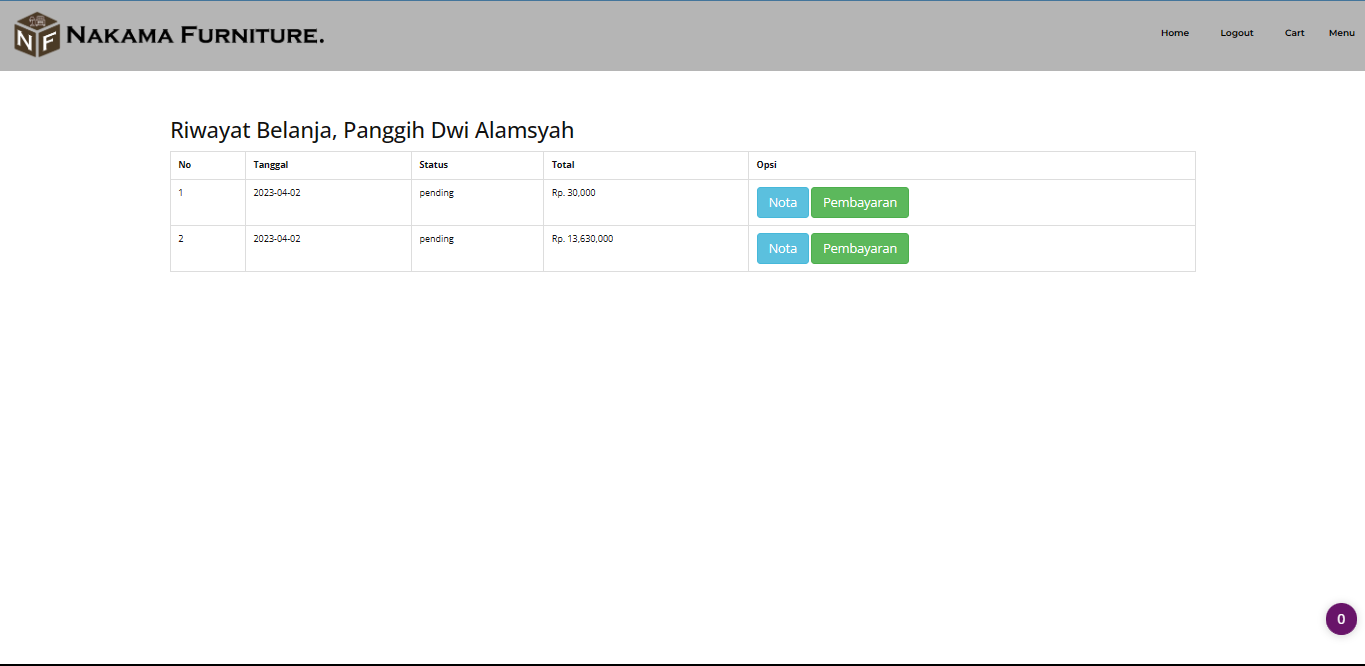Sort by the Total column header
This screenshot has height=666, width=1365.
point(563,165)
